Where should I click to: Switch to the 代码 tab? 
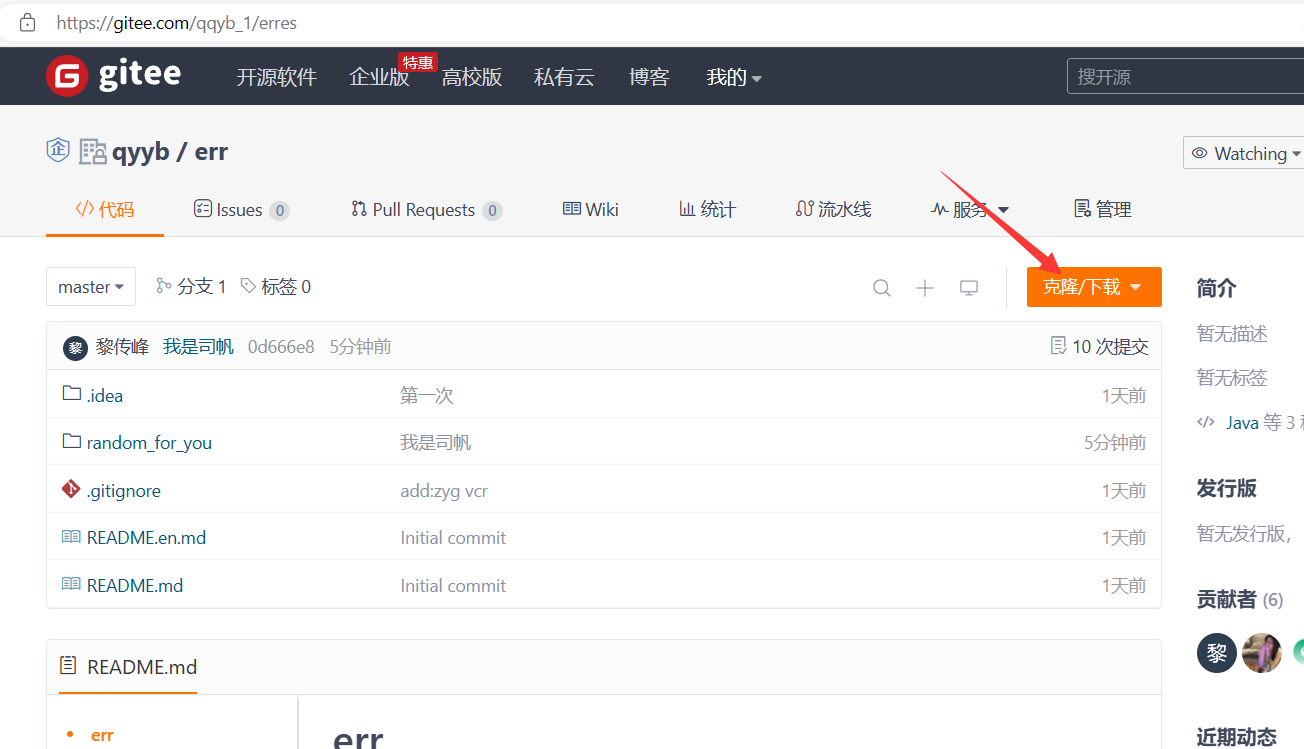tap(105, 209)
